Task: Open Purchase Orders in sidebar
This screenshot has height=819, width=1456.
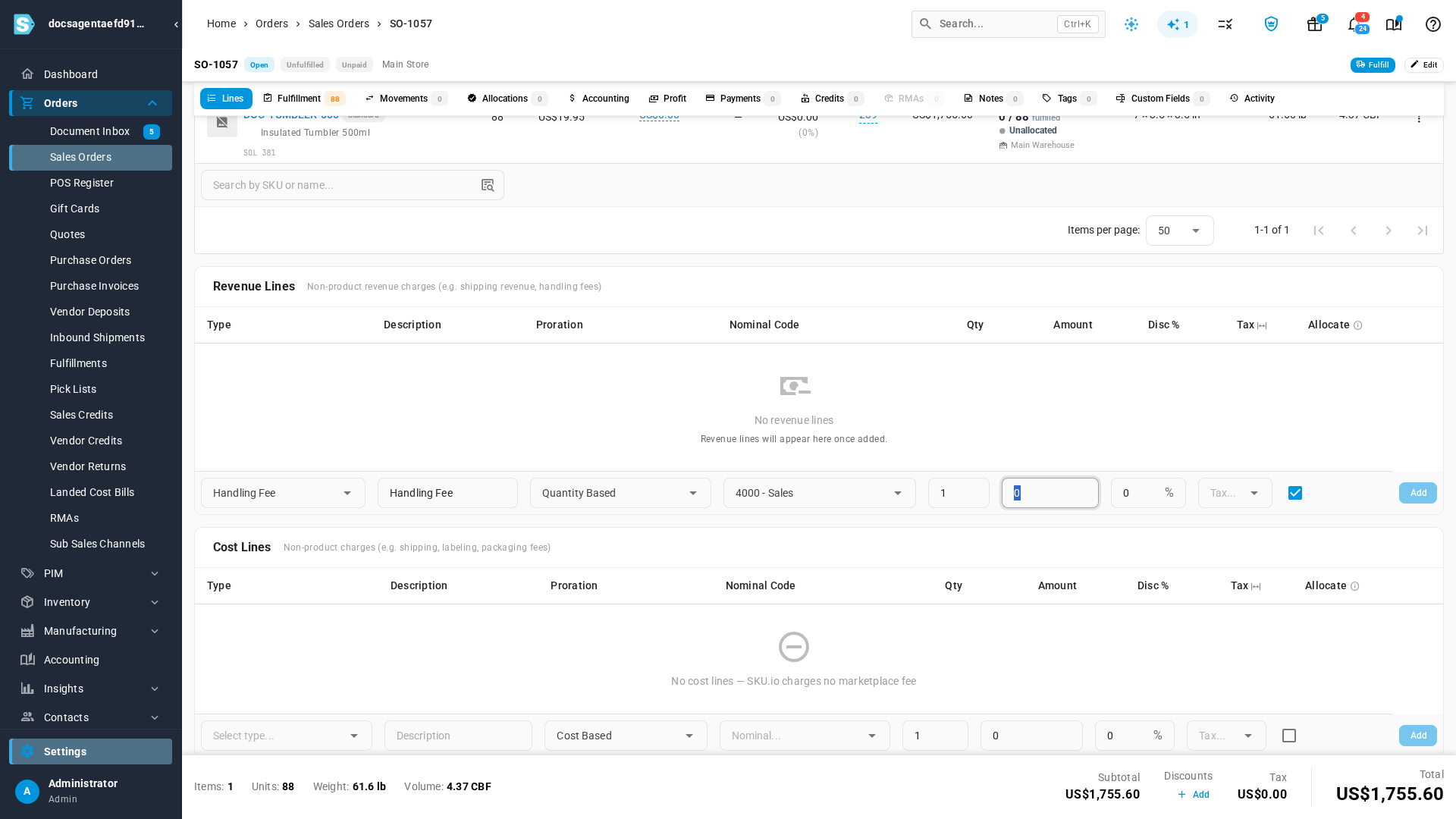Action: (90, 260)
